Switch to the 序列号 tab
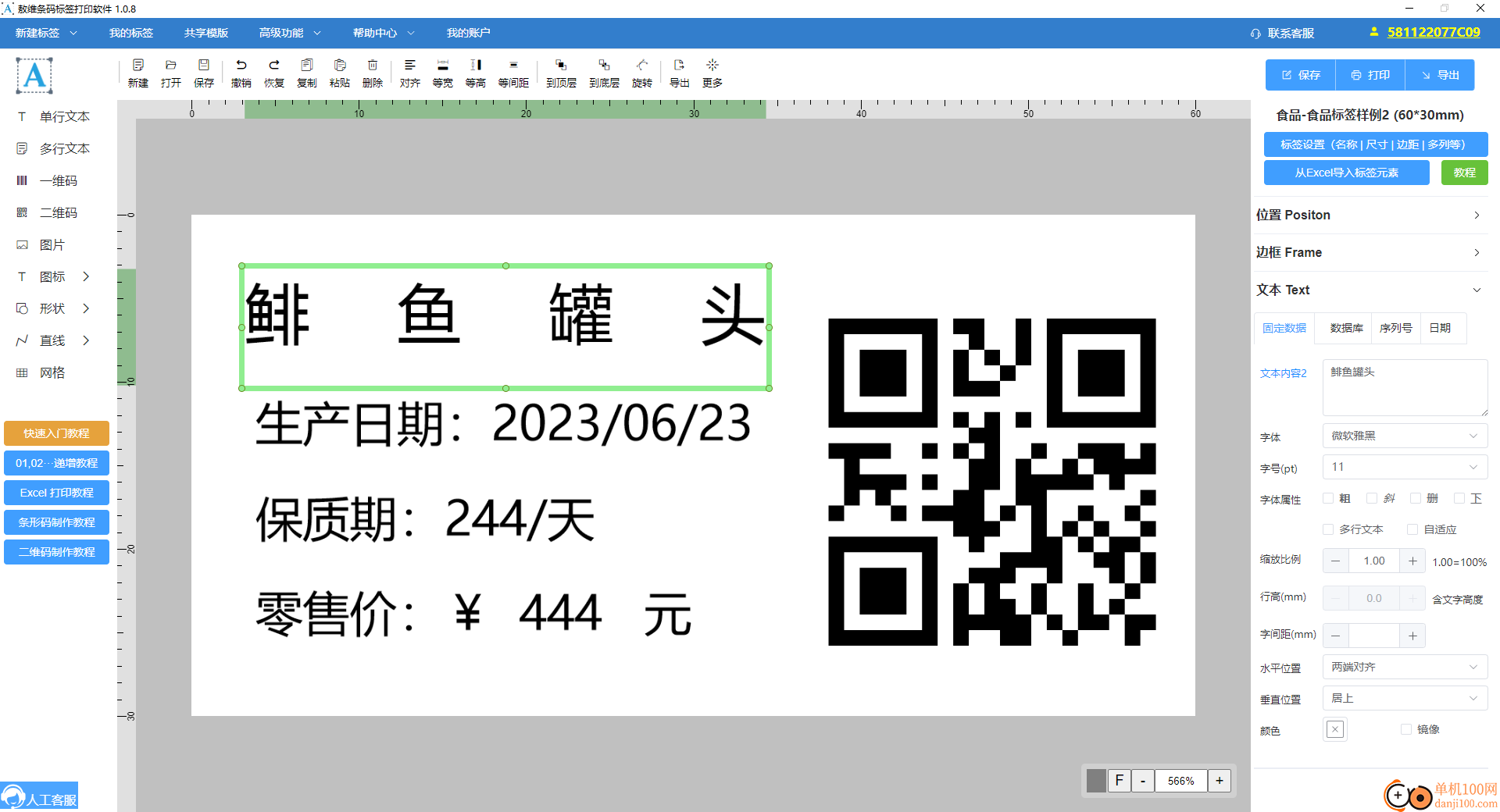 (x=1395, y=328)
